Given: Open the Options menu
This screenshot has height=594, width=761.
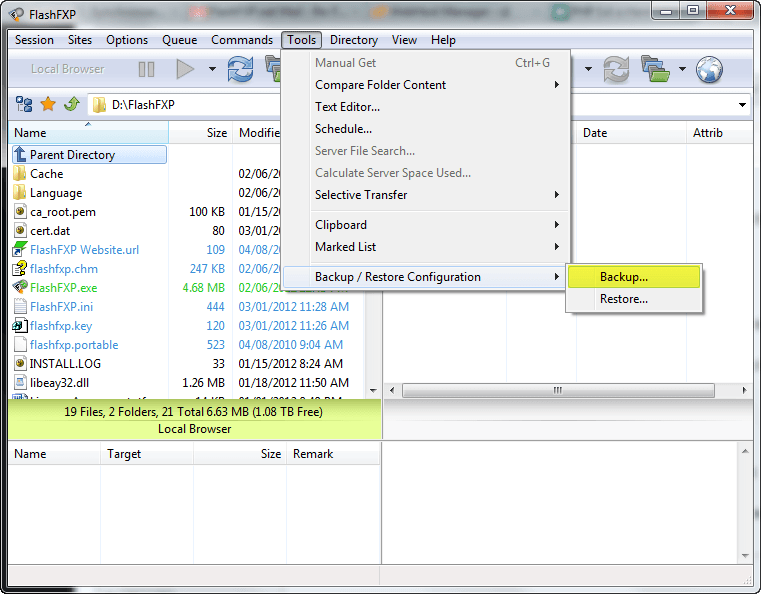Looking at the screenshot, I should pos(127,40).
